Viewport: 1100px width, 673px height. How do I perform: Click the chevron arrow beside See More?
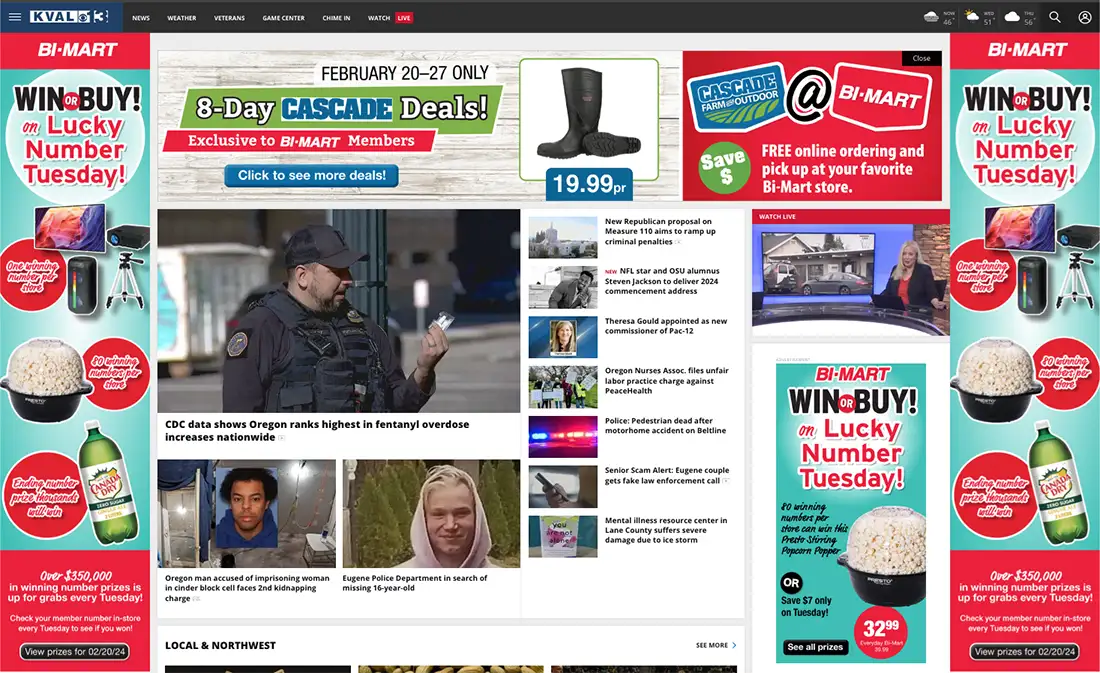point(734,645)
